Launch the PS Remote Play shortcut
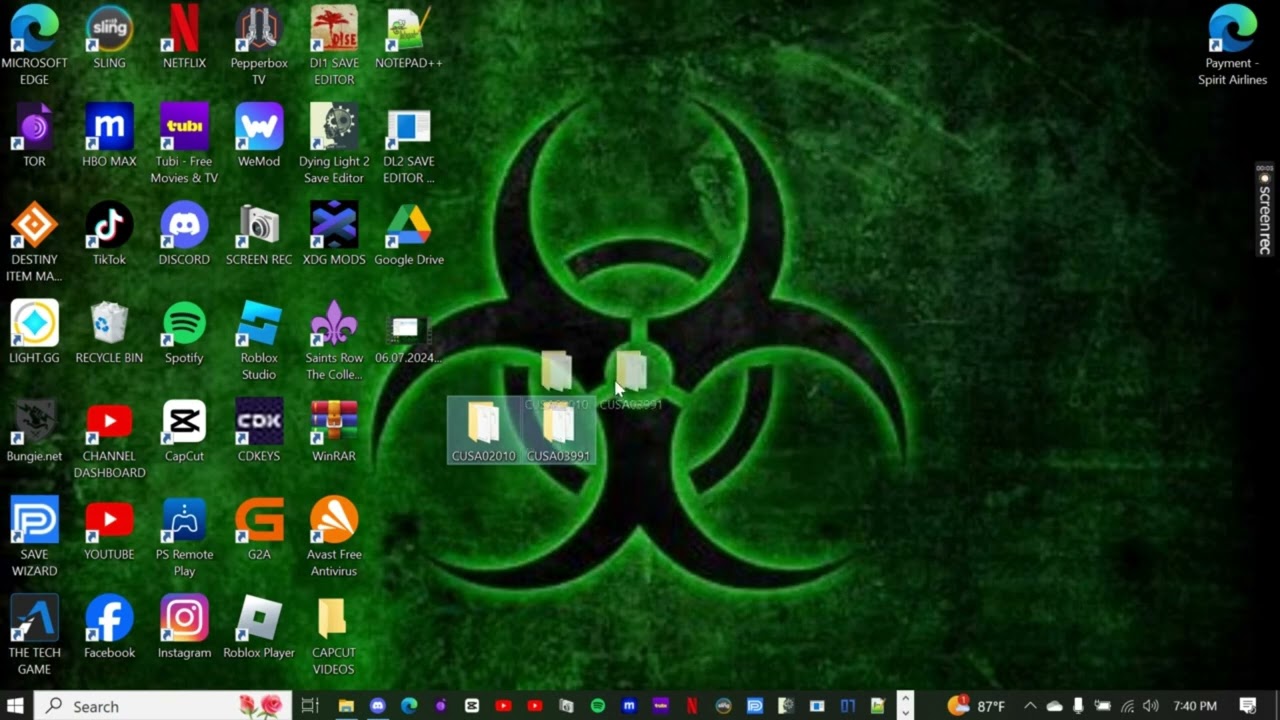The width and height of the screenshot is (1280, 720). click(184, 537)
